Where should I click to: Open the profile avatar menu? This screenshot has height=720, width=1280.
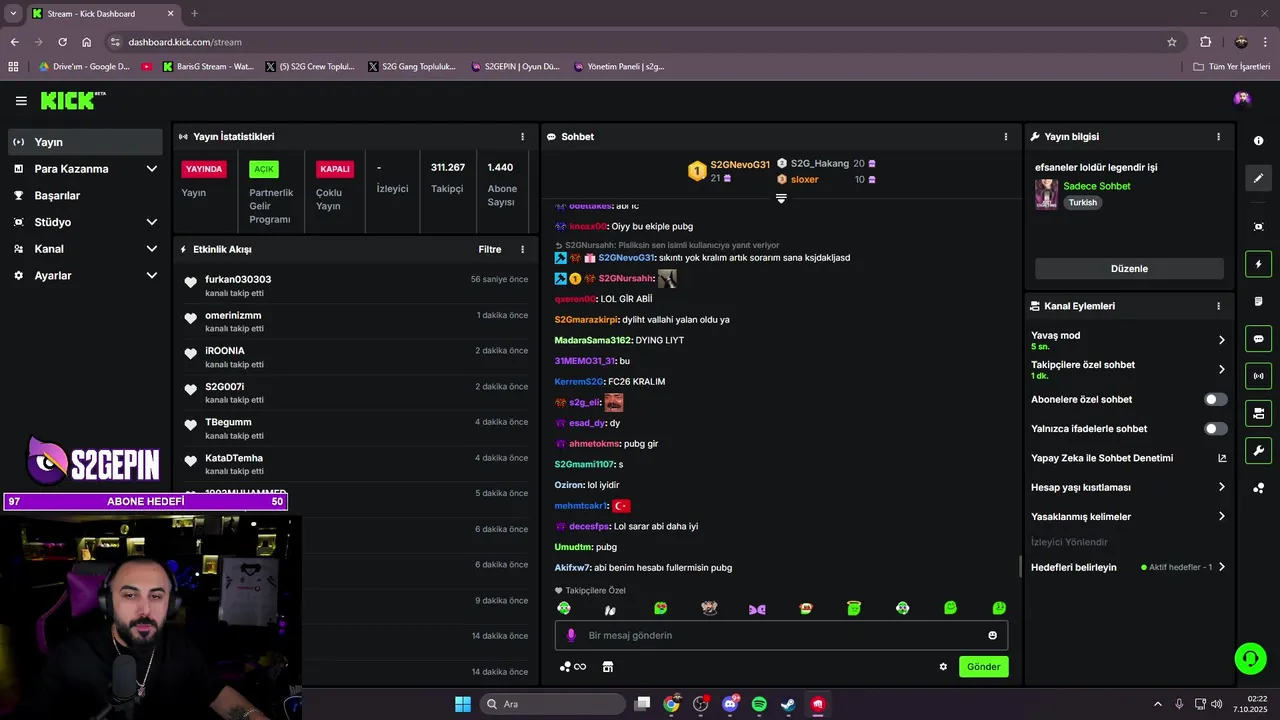tap(1242, 98)
